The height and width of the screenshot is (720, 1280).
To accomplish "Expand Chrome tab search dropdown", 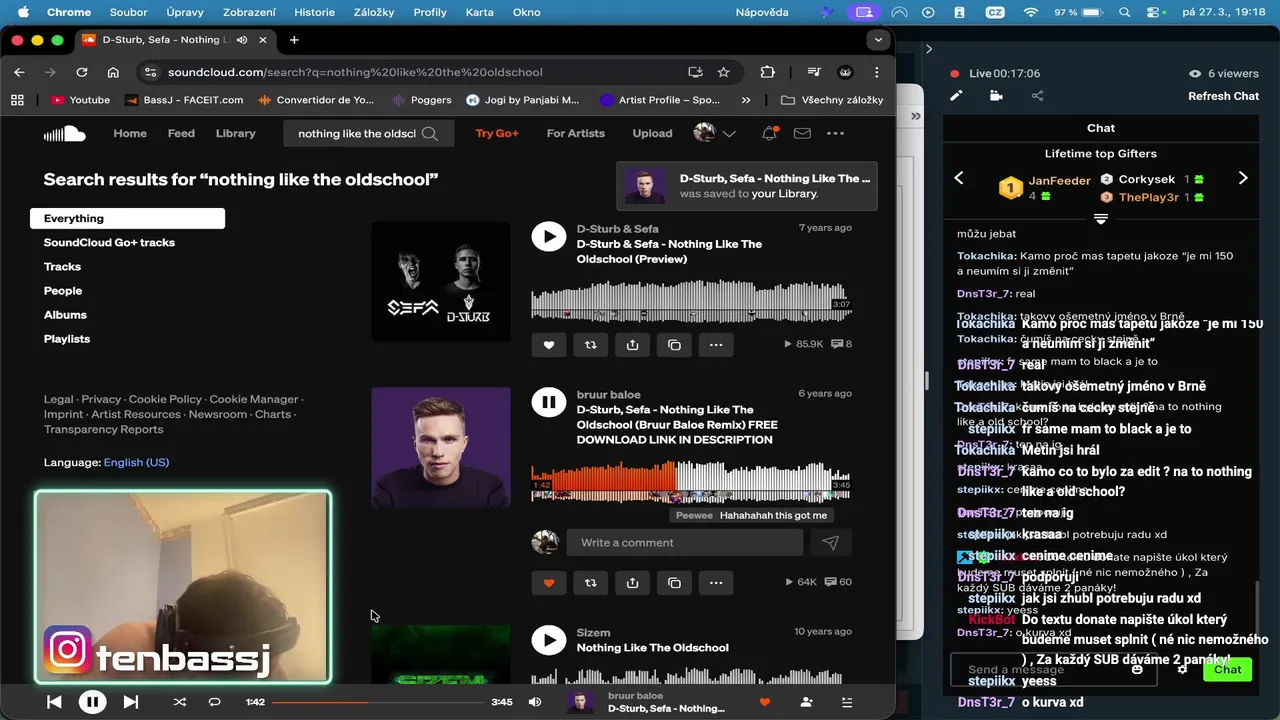I will [878, 40].
